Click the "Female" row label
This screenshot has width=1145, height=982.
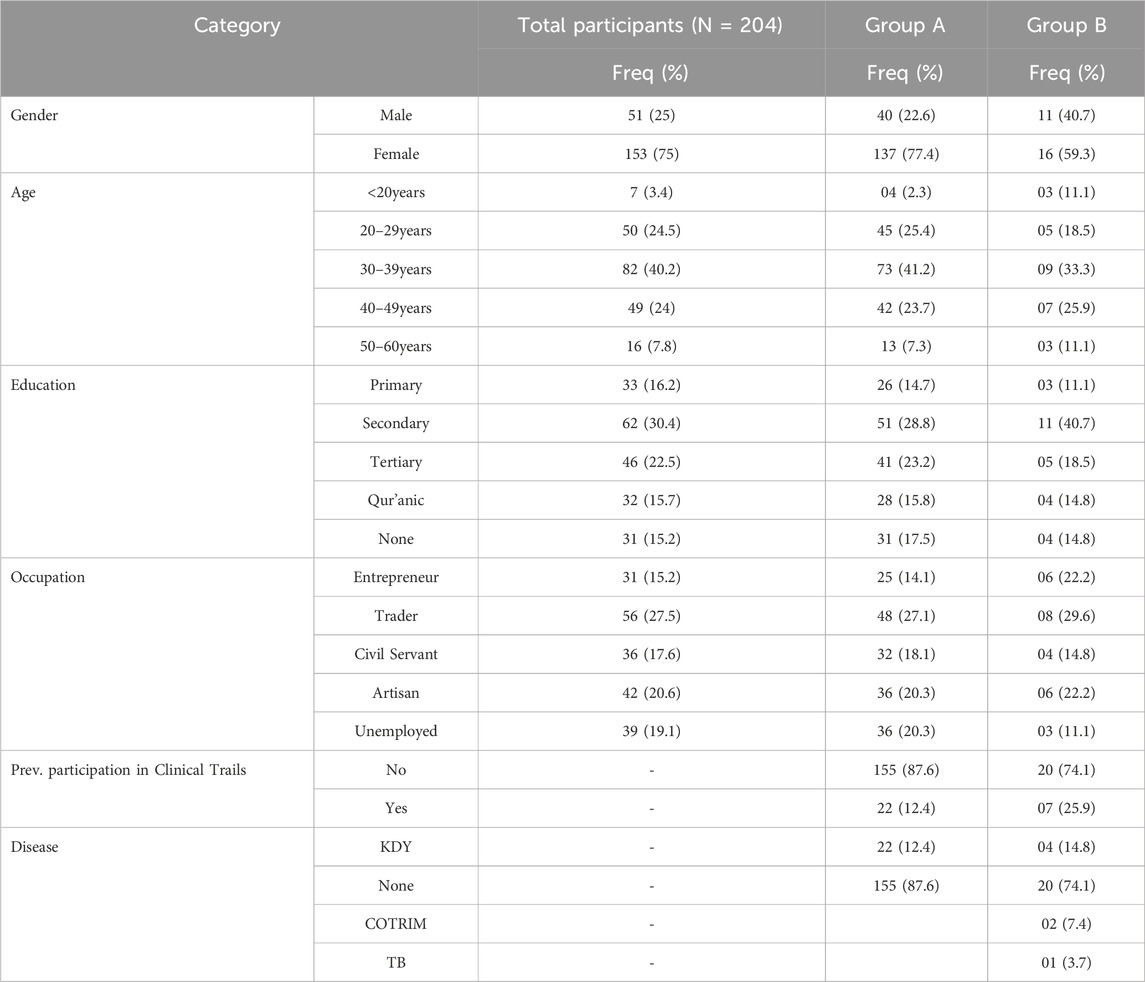[395, 154]
